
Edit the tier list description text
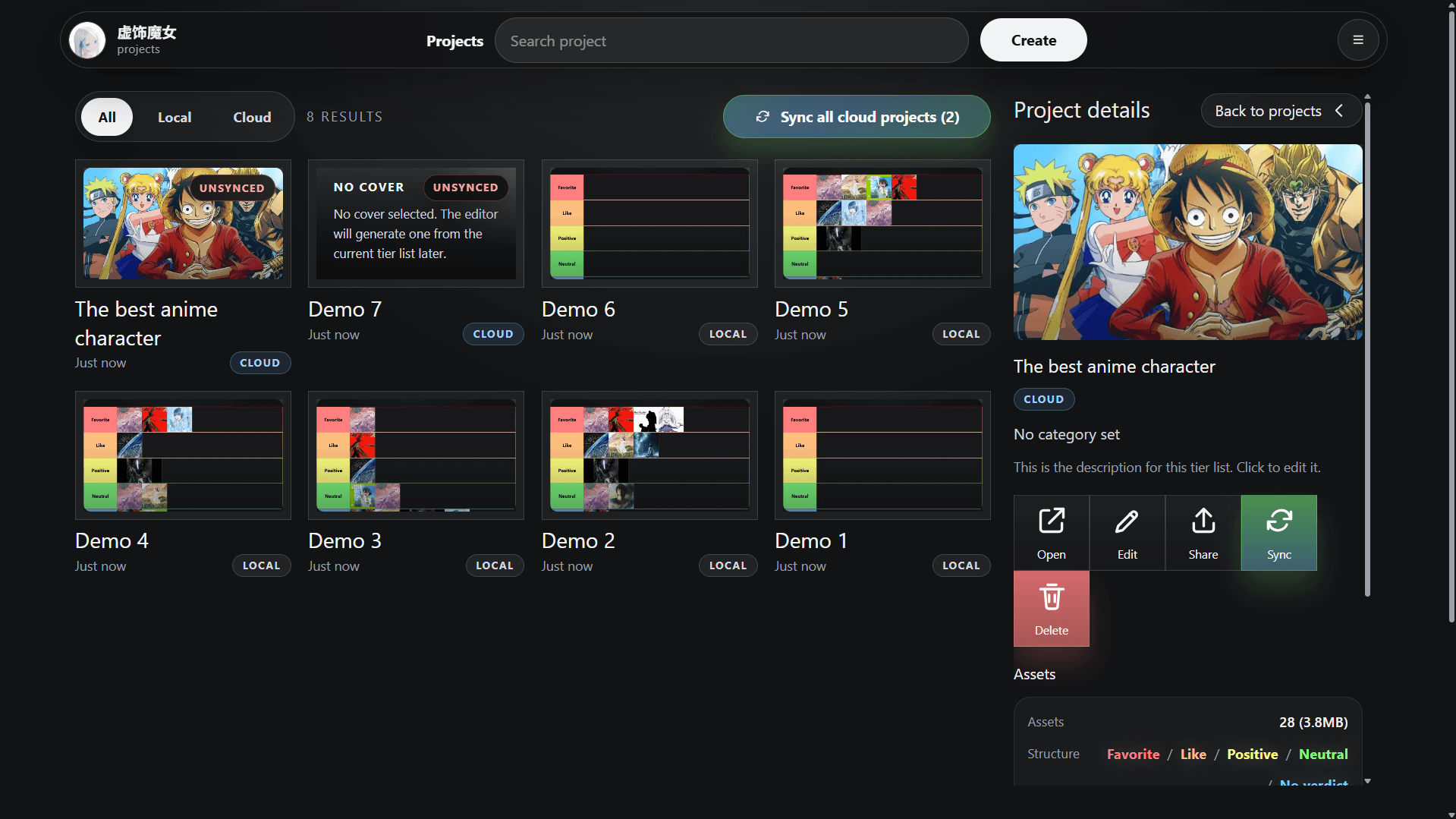(x=1166, y=468)
